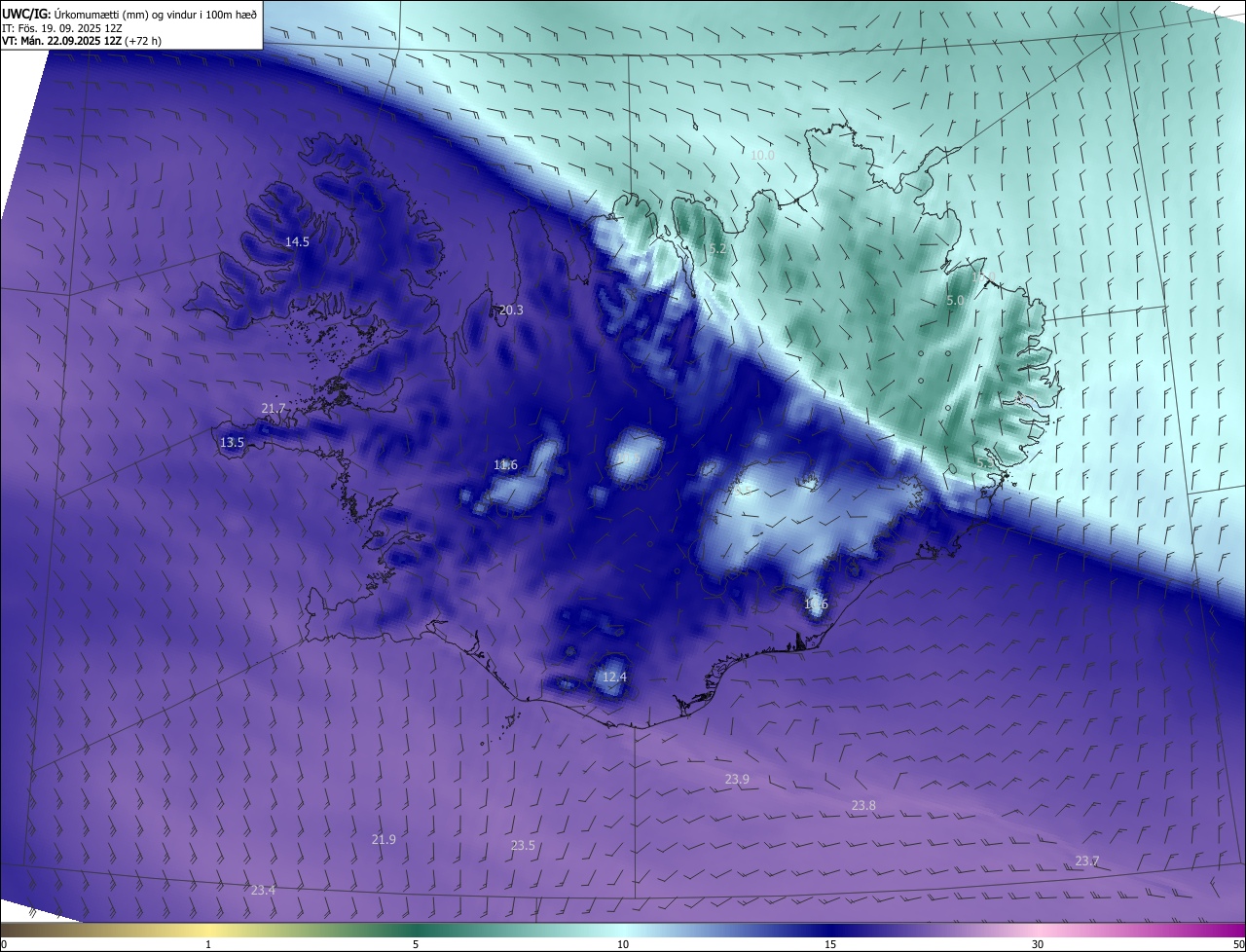
Task: Click the 'VT: Mán. 22.09.2025 12Z (+72 h)' line
Action: click(82, 41)
